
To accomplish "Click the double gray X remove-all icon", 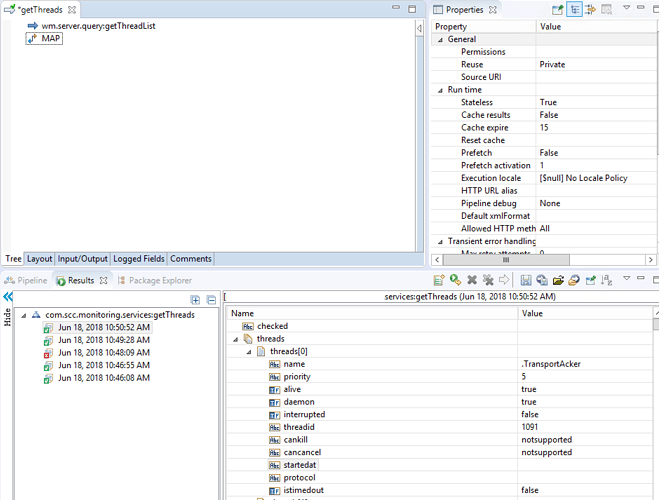I will pyautogui.click(x=488, y=280).
